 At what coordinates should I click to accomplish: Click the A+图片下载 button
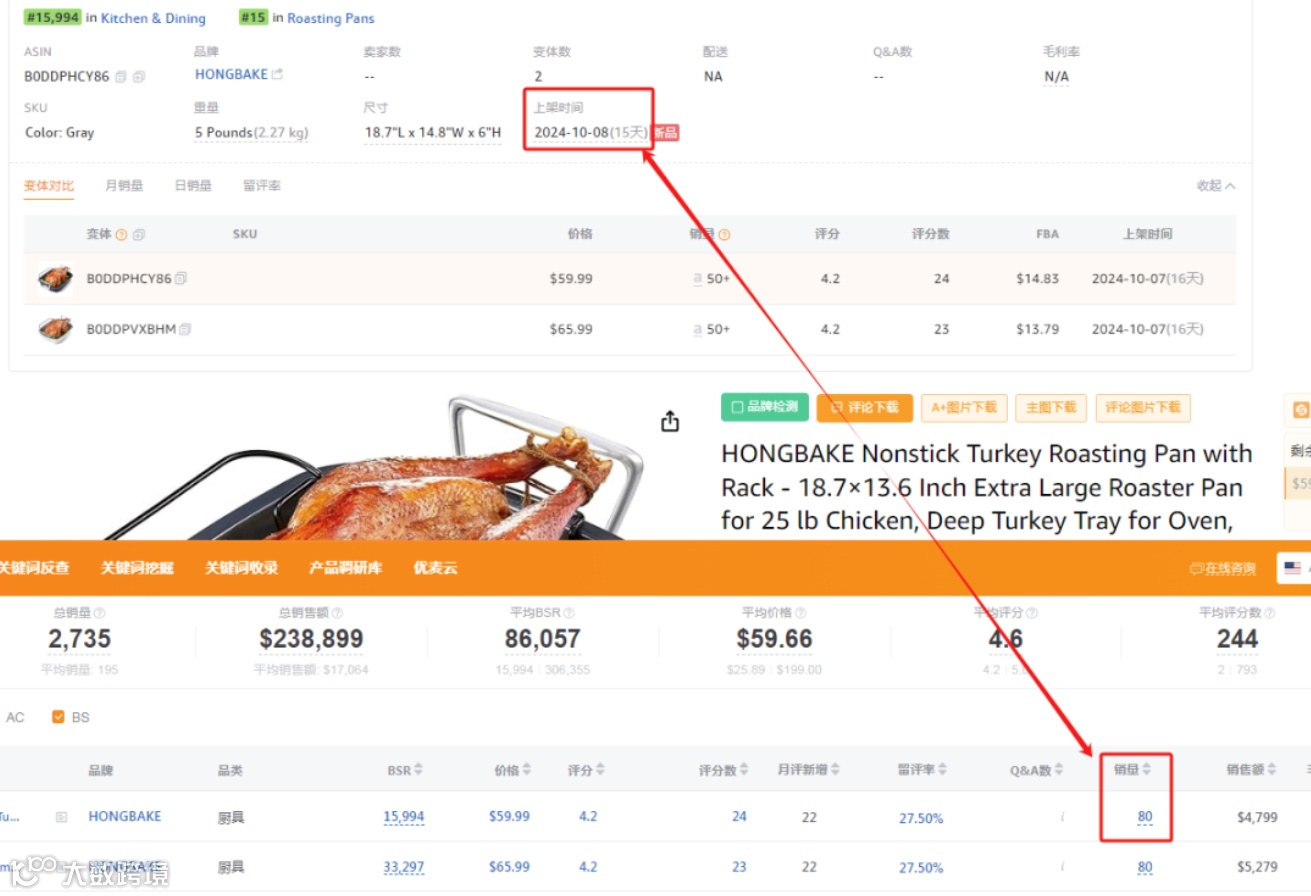click(964, 407)
